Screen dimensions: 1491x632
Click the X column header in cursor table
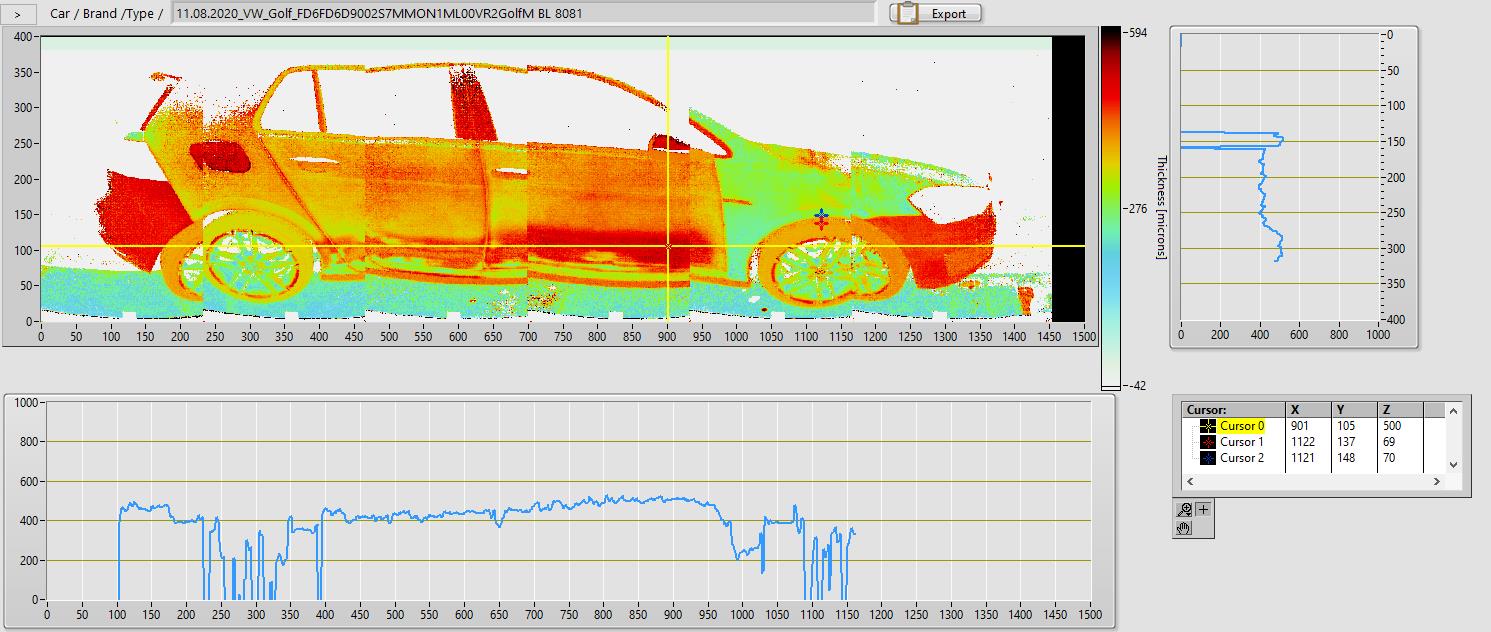point(1308,410)
